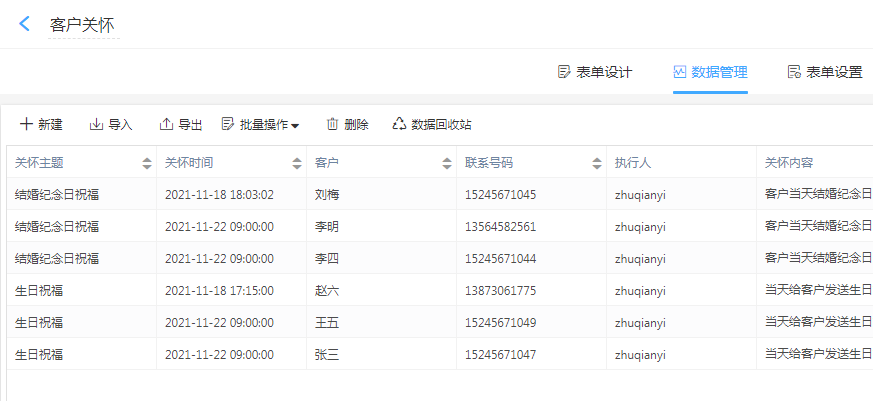Click phone number 15245671047 cell
Image resolution: width=873 pixels, height=401 pixels.
pyautogui.click(x=500, y=354)
